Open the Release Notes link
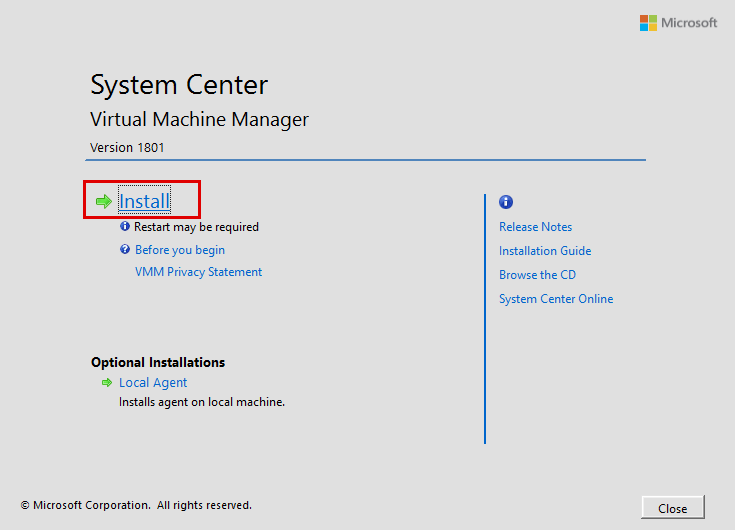Screen dimensions: 735x530 535,227
